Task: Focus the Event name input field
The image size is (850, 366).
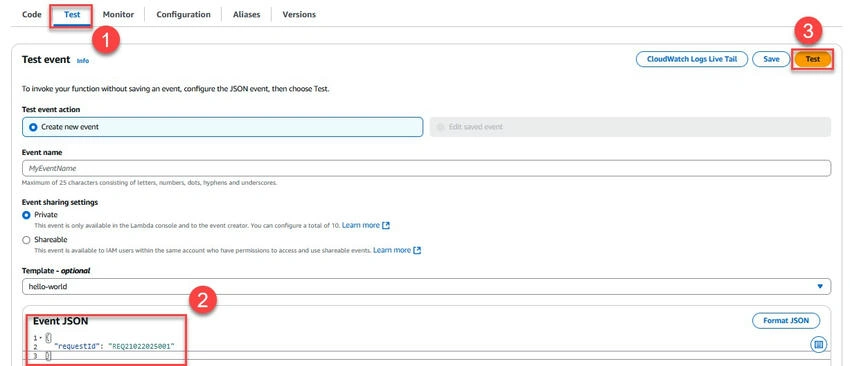Action: 426,168
